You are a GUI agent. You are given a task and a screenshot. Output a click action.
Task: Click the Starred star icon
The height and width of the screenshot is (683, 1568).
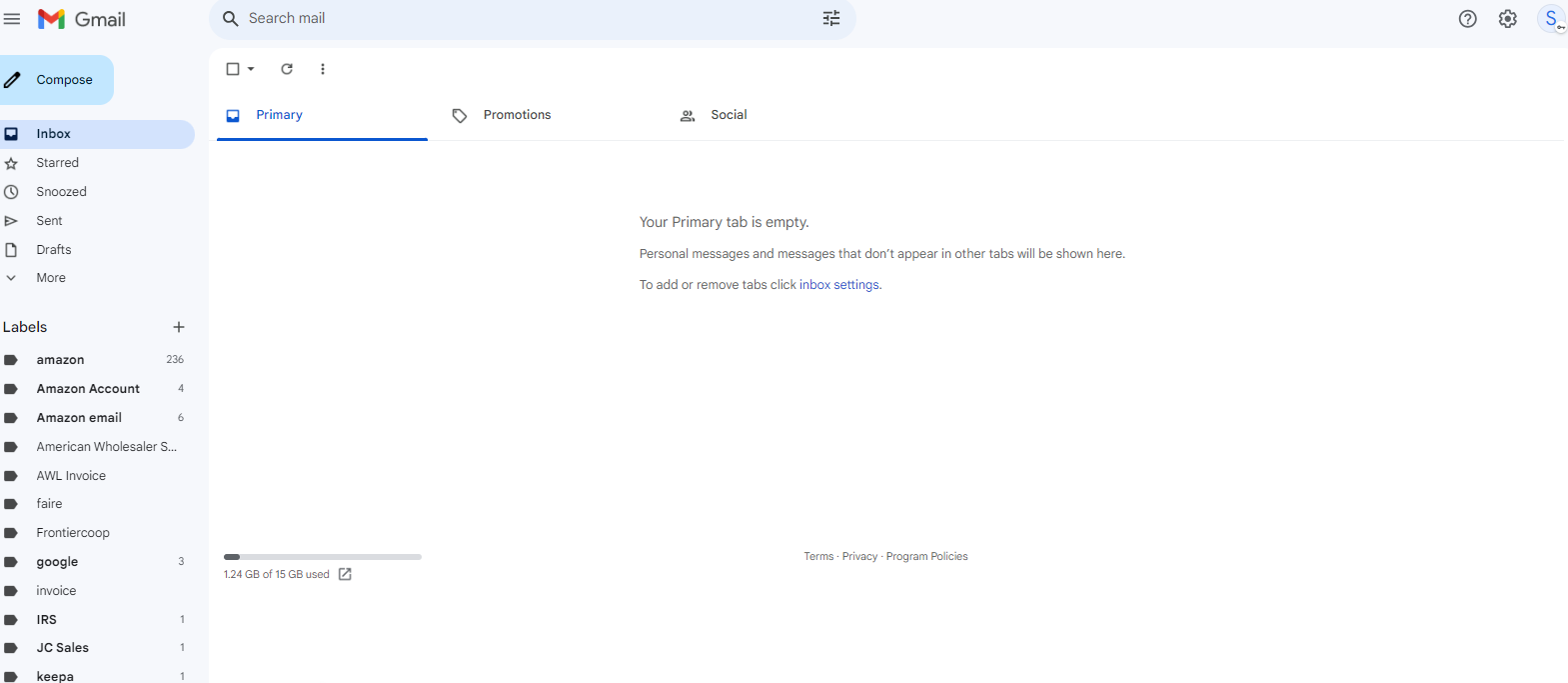pyautogui.click(x=11, y=163)
